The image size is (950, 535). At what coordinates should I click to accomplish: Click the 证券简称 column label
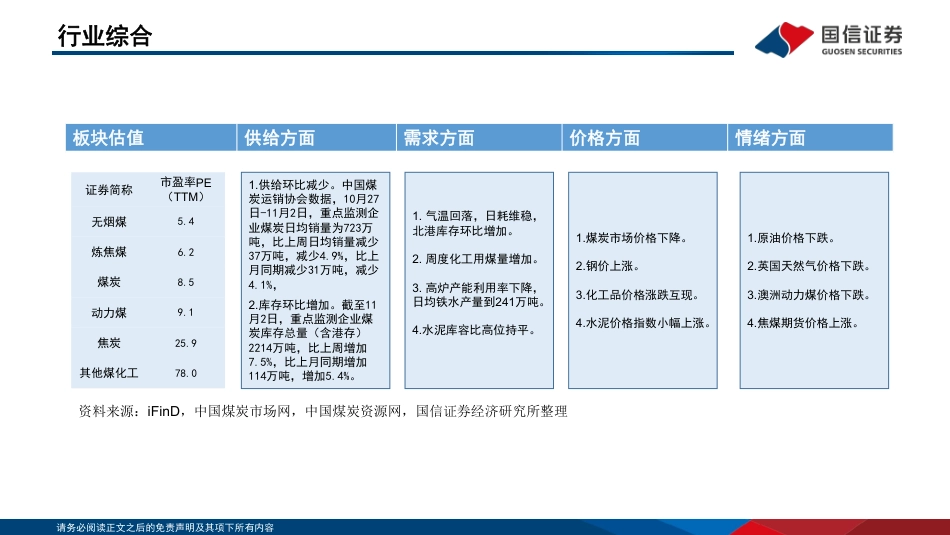[108, 190]
